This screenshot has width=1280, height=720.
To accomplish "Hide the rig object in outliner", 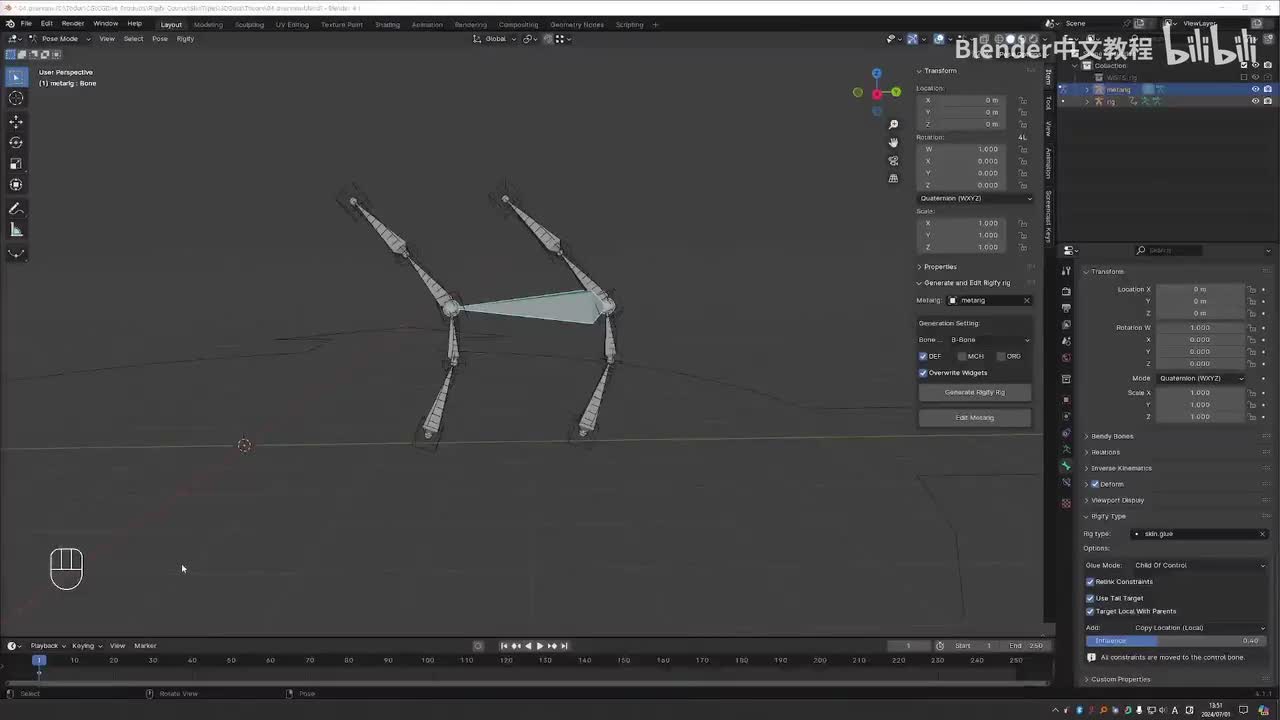I will click(x=1256, y=101).
